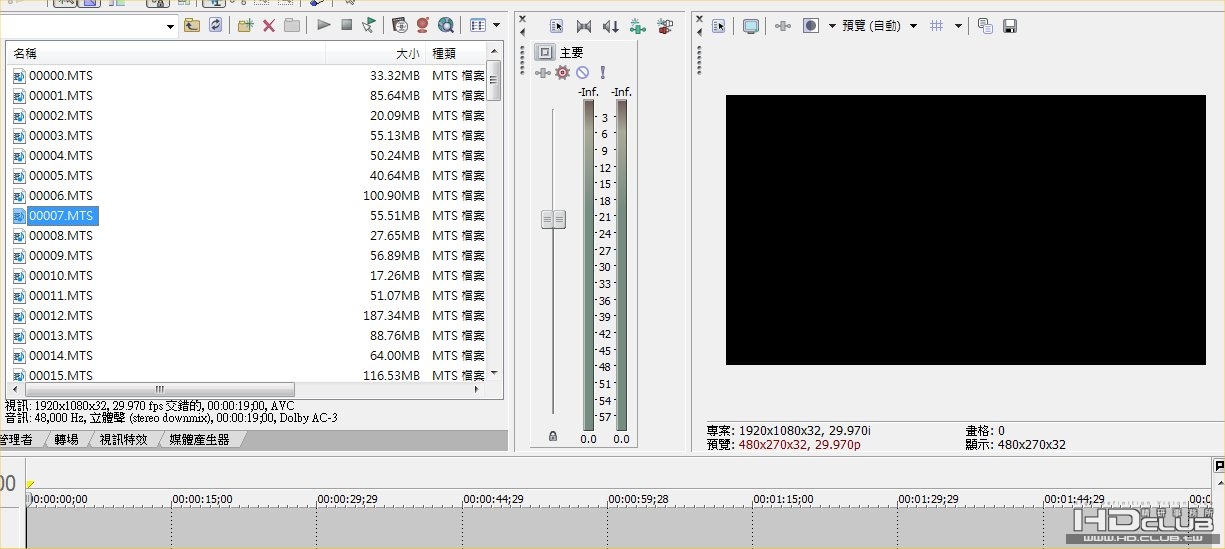This screenshot has height=549, width=1225.
Task: Open the folder path combo box dropdown
Action: click(x=170, y=26)
